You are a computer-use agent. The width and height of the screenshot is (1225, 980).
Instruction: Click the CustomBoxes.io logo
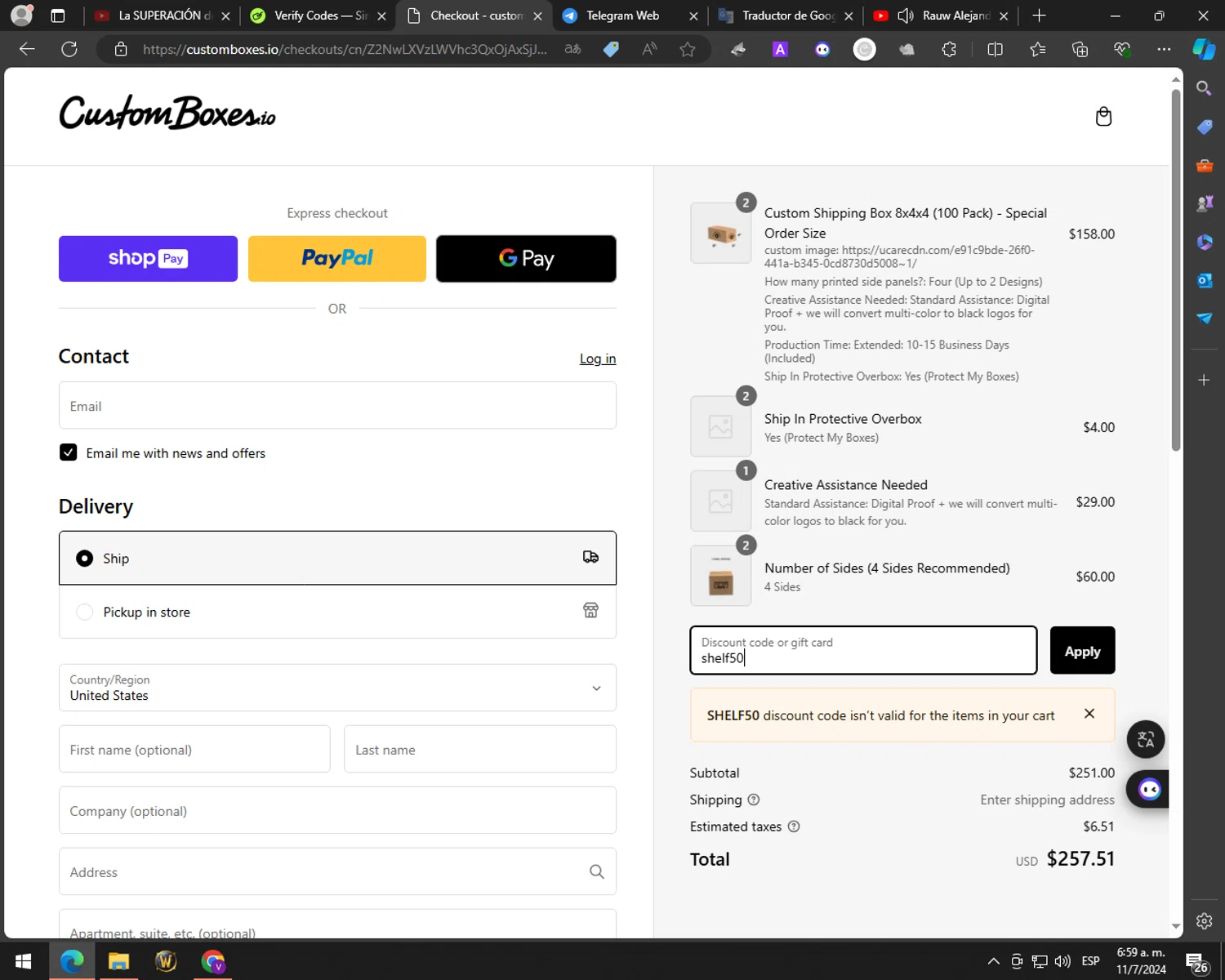click(167, 114)
